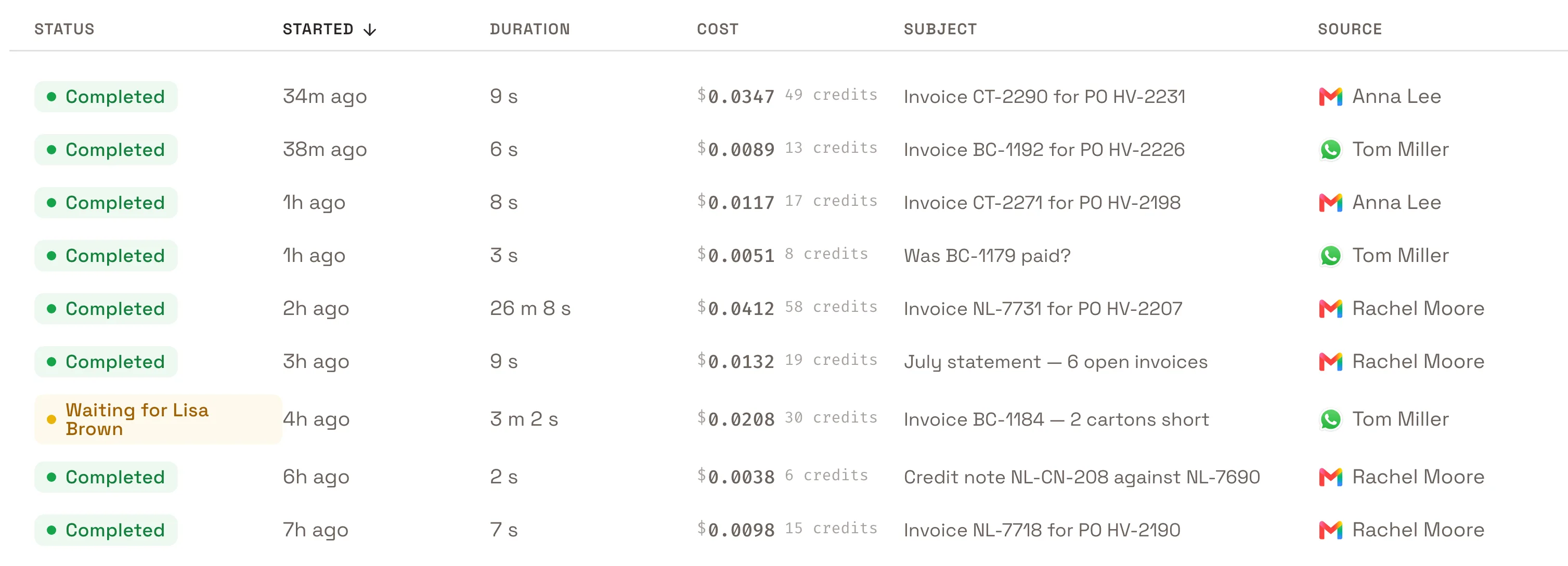The height and width of the screenshot is (566, 1568).
Task: Click the duration '26 m 8 s'
Action: pyautogui.click(x=529, y=309)
